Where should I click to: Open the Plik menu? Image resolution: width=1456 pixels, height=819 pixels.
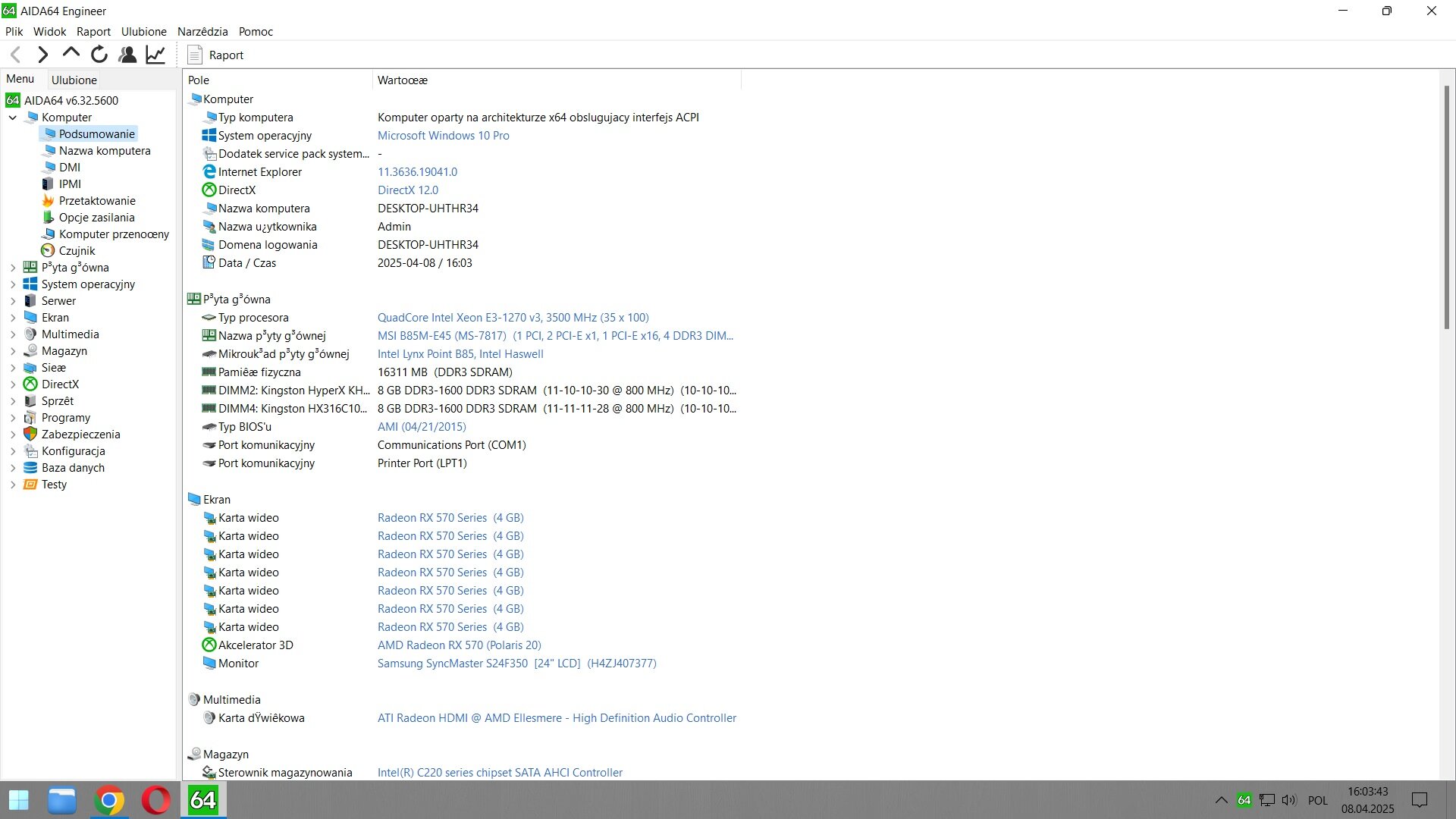[x=14, y=31]
